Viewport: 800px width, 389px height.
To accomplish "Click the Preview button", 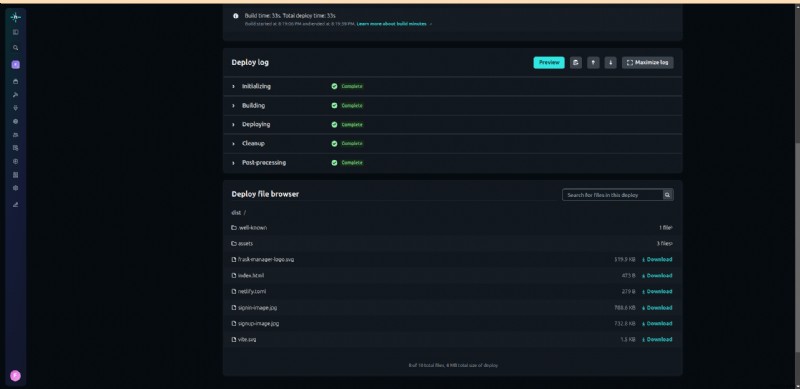I will (549, 62).
